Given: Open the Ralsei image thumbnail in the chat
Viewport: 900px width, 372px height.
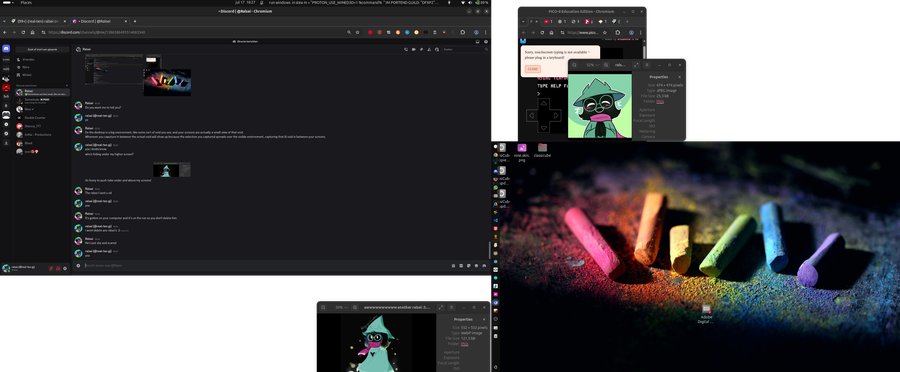Looking at the screenshot, I should pos(172,169).
